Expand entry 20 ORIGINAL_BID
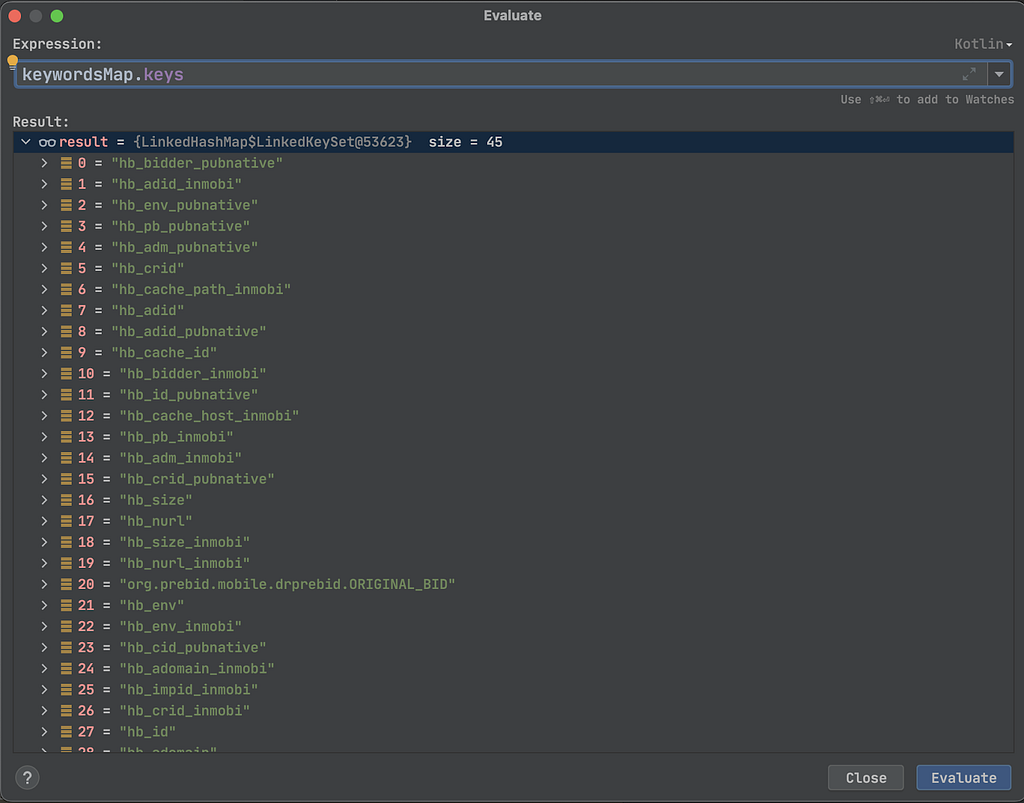 pos(44,584)
